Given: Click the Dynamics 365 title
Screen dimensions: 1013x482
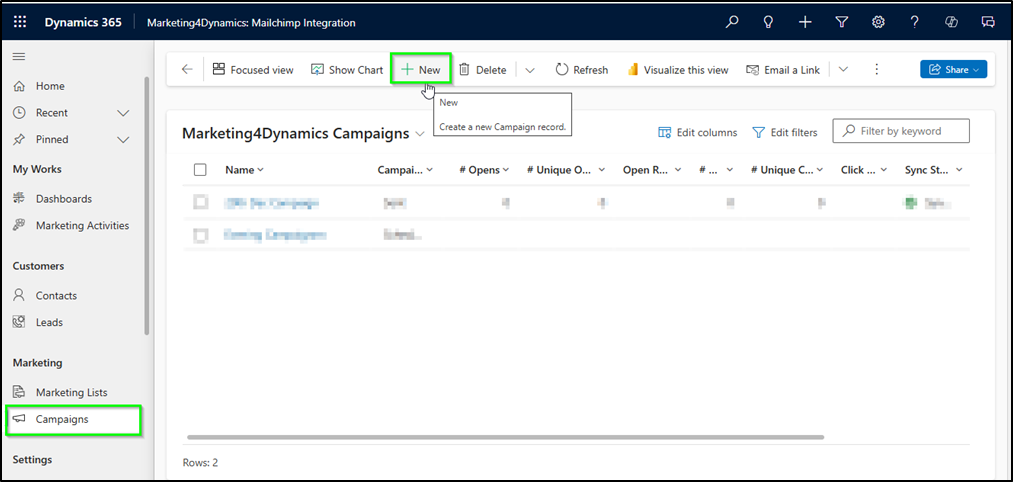Looking at the screenshot, I should [83, 23].
